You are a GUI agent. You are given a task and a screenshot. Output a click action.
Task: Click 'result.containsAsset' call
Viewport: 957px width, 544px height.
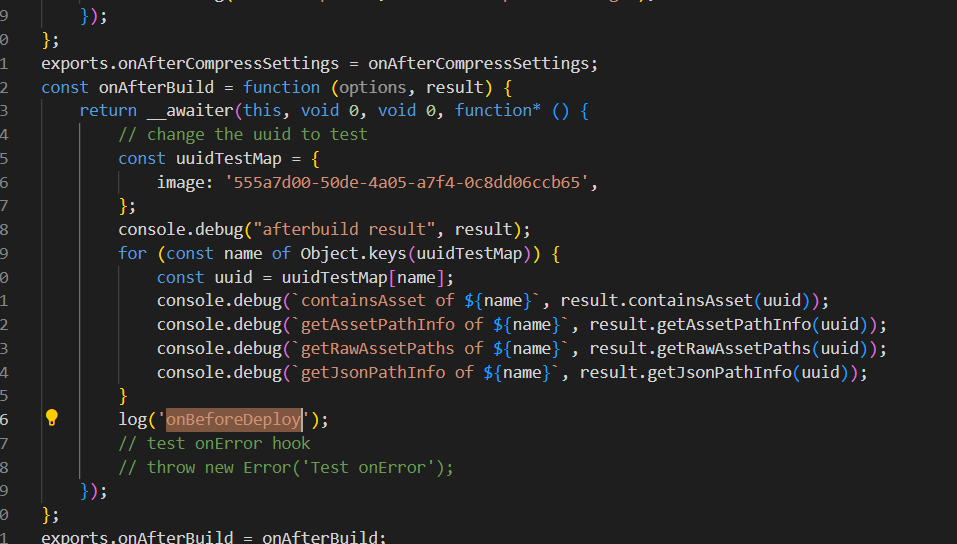(656, 300)
